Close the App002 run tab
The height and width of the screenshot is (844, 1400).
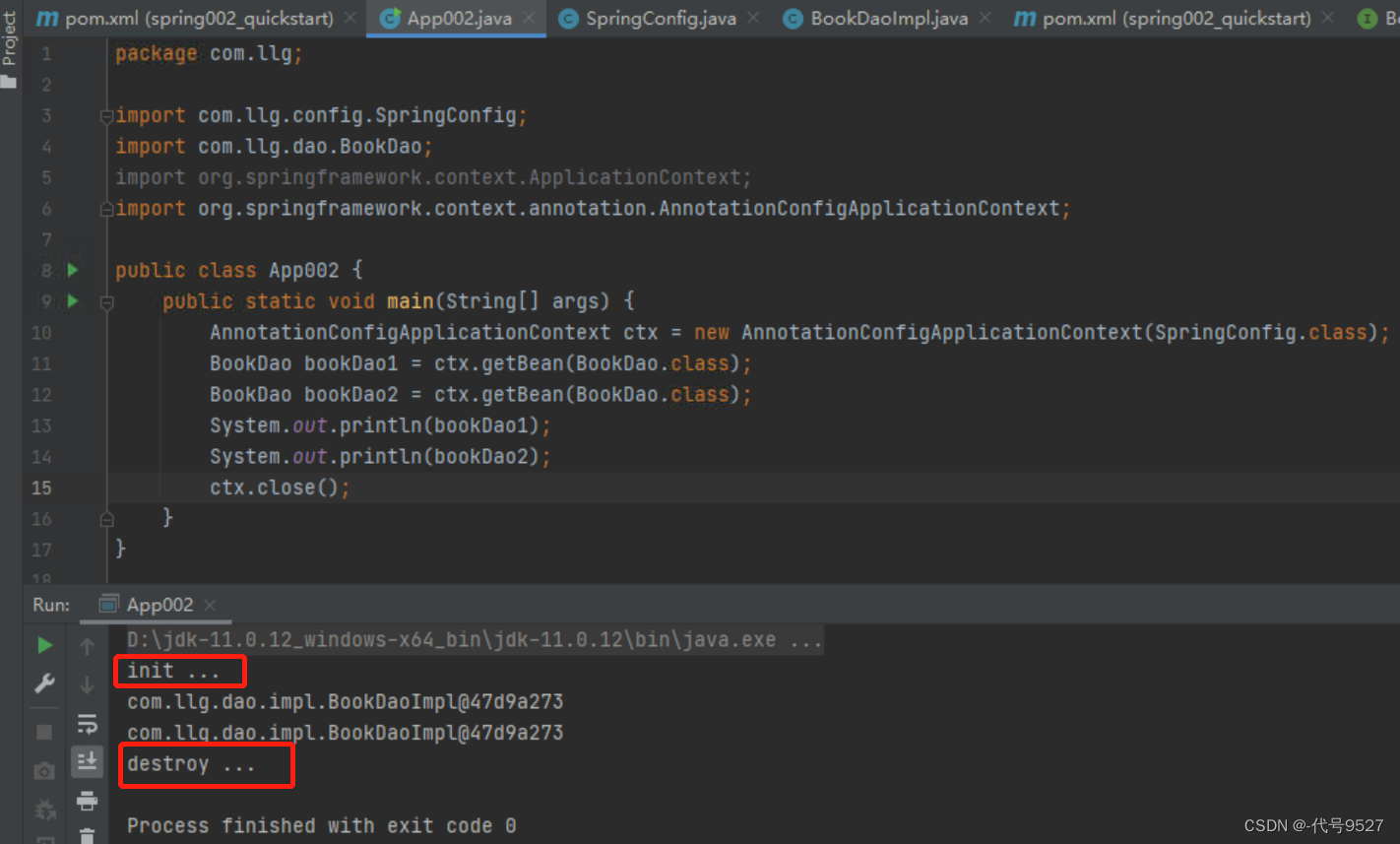pos(210,605)
